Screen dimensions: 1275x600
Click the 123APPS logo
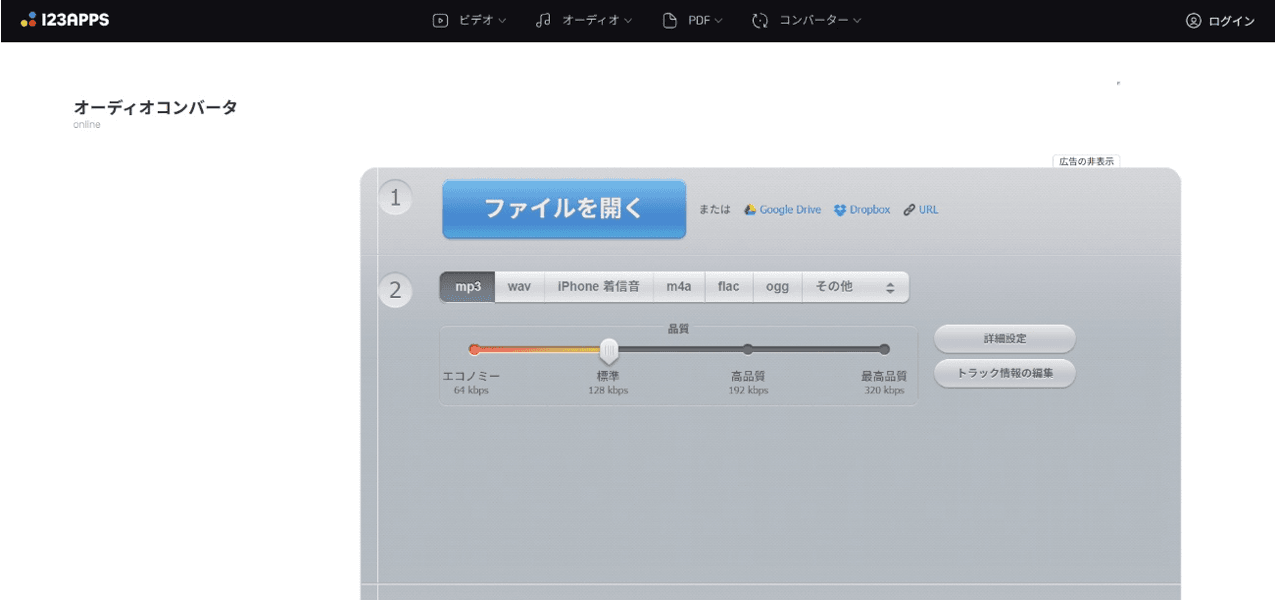click(x=65, y=20)
